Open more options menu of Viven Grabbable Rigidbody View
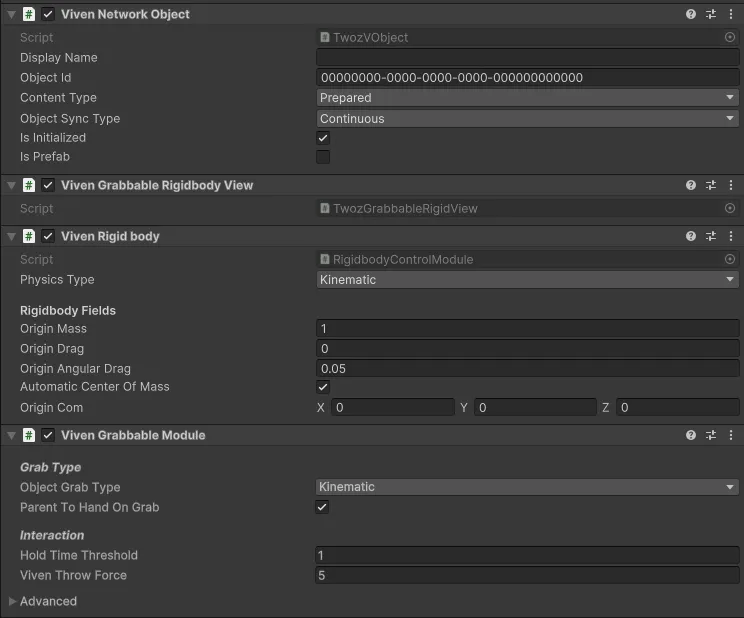This screenshot has height=618, width=744. pyautogui.click(x=731, y=185)
